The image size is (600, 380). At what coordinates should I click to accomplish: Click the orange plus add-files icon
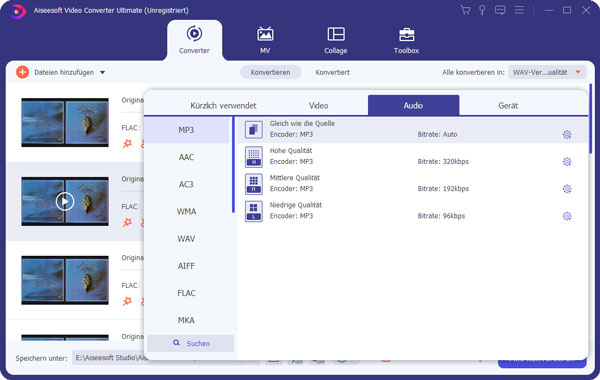point(23,72)
